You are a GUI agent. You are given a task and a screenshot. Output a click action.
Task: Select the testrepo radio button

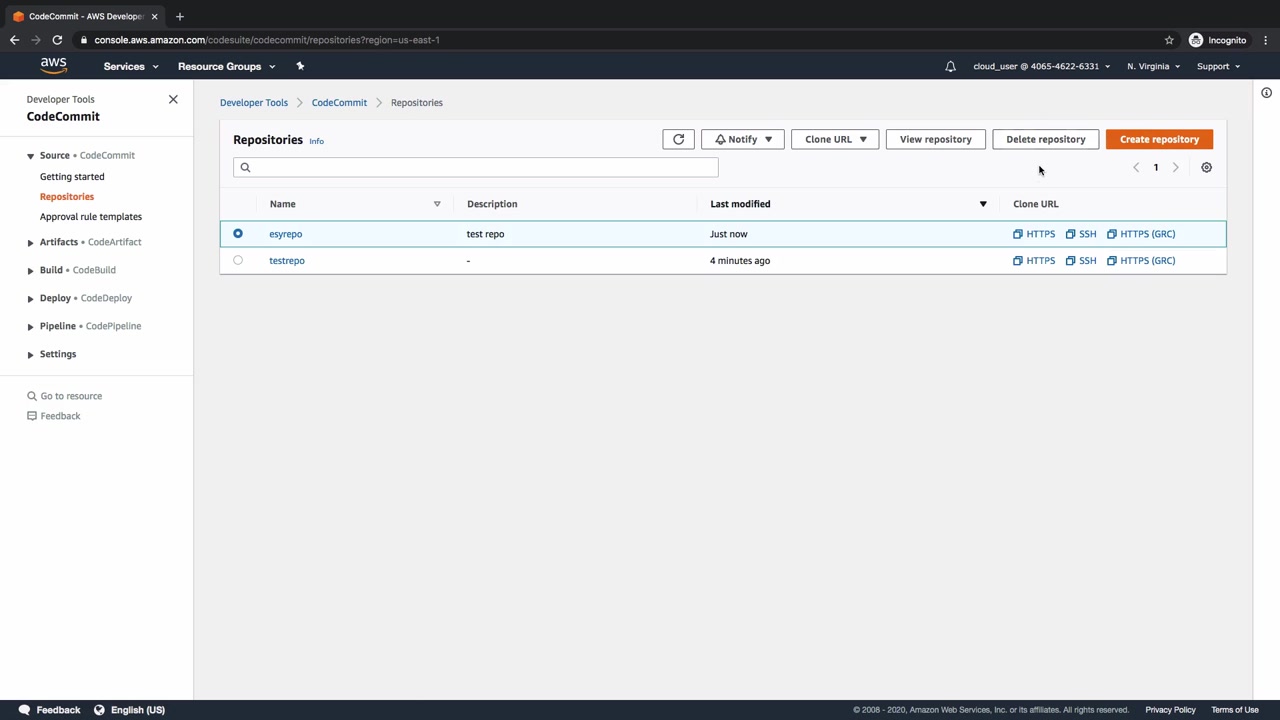238,260
